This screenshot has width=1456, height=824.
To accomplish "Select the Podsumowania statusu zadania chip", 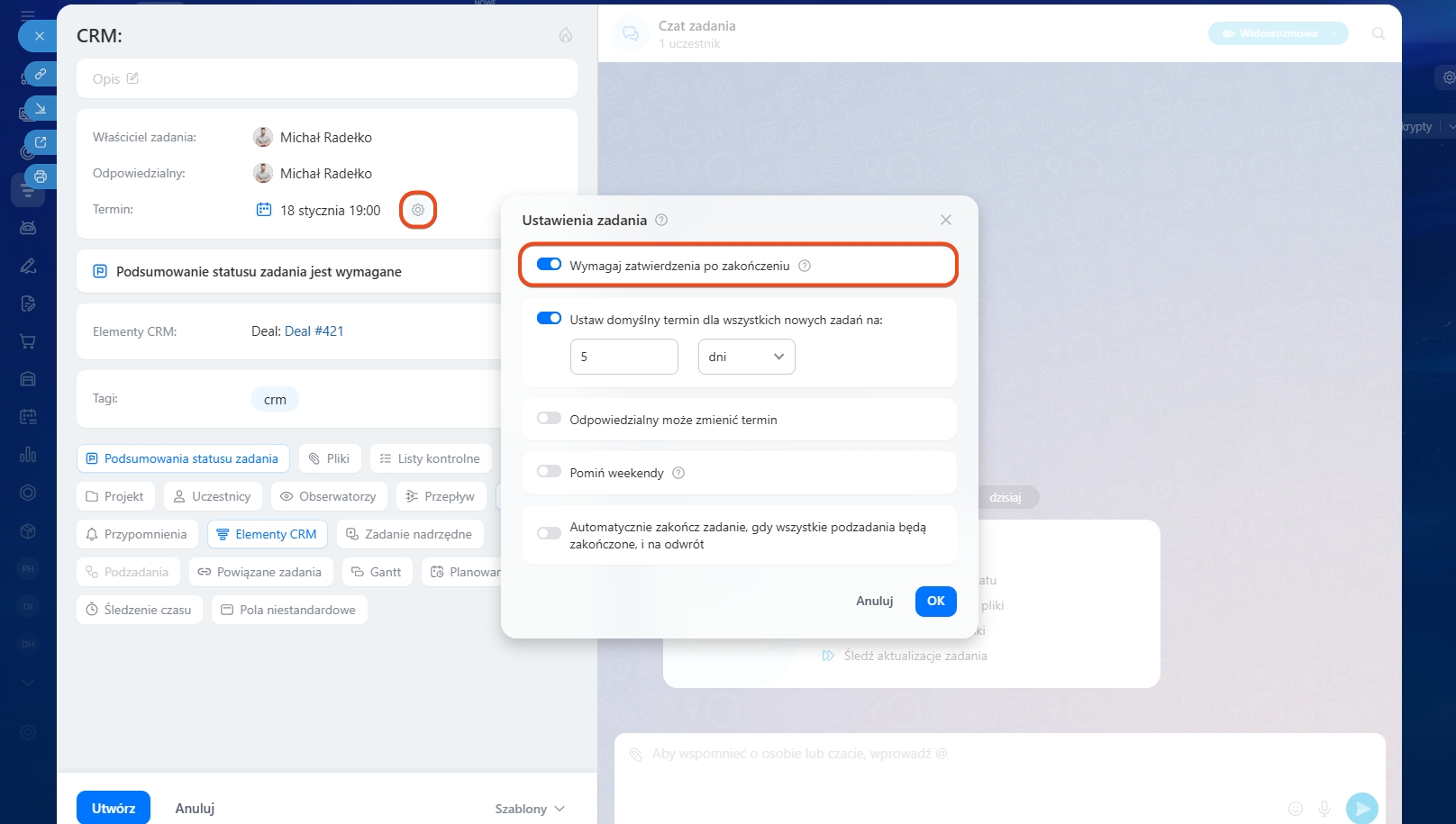I will point(183,458).
